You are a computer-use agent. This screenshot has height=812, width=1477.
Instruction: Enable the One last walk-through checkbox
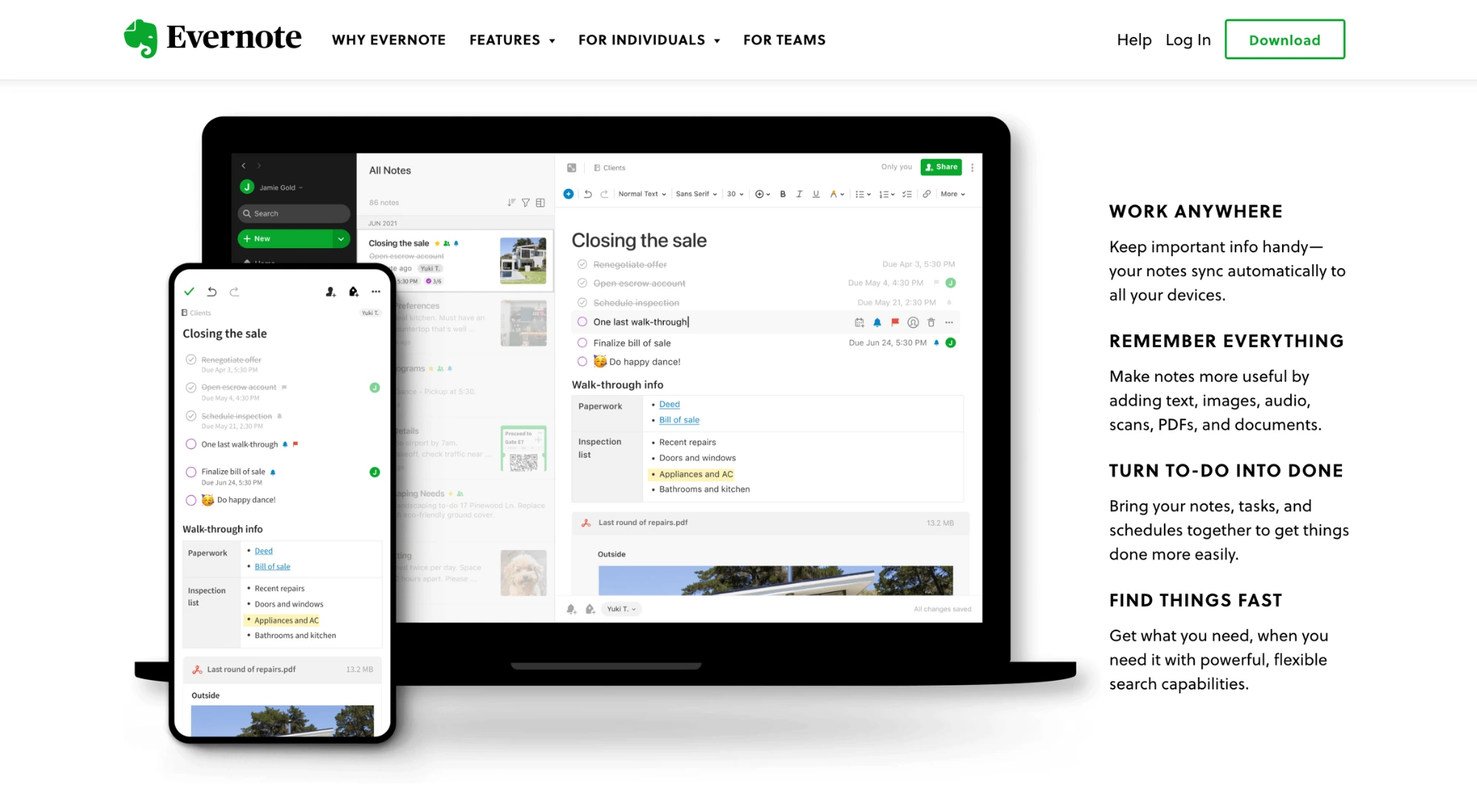click(x=581, y=321)
